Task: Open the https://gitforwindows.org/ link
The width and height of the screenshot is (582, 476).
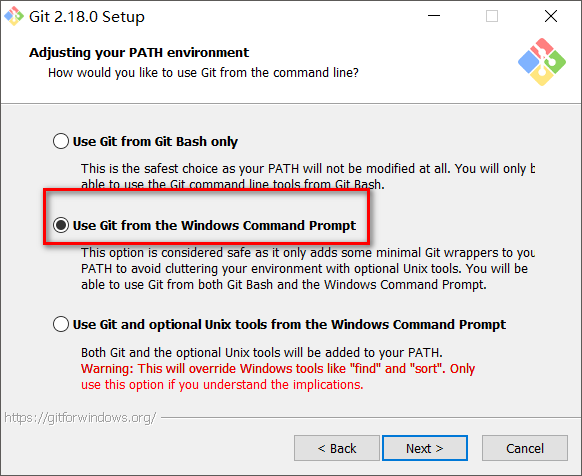Action: point(80,418)
